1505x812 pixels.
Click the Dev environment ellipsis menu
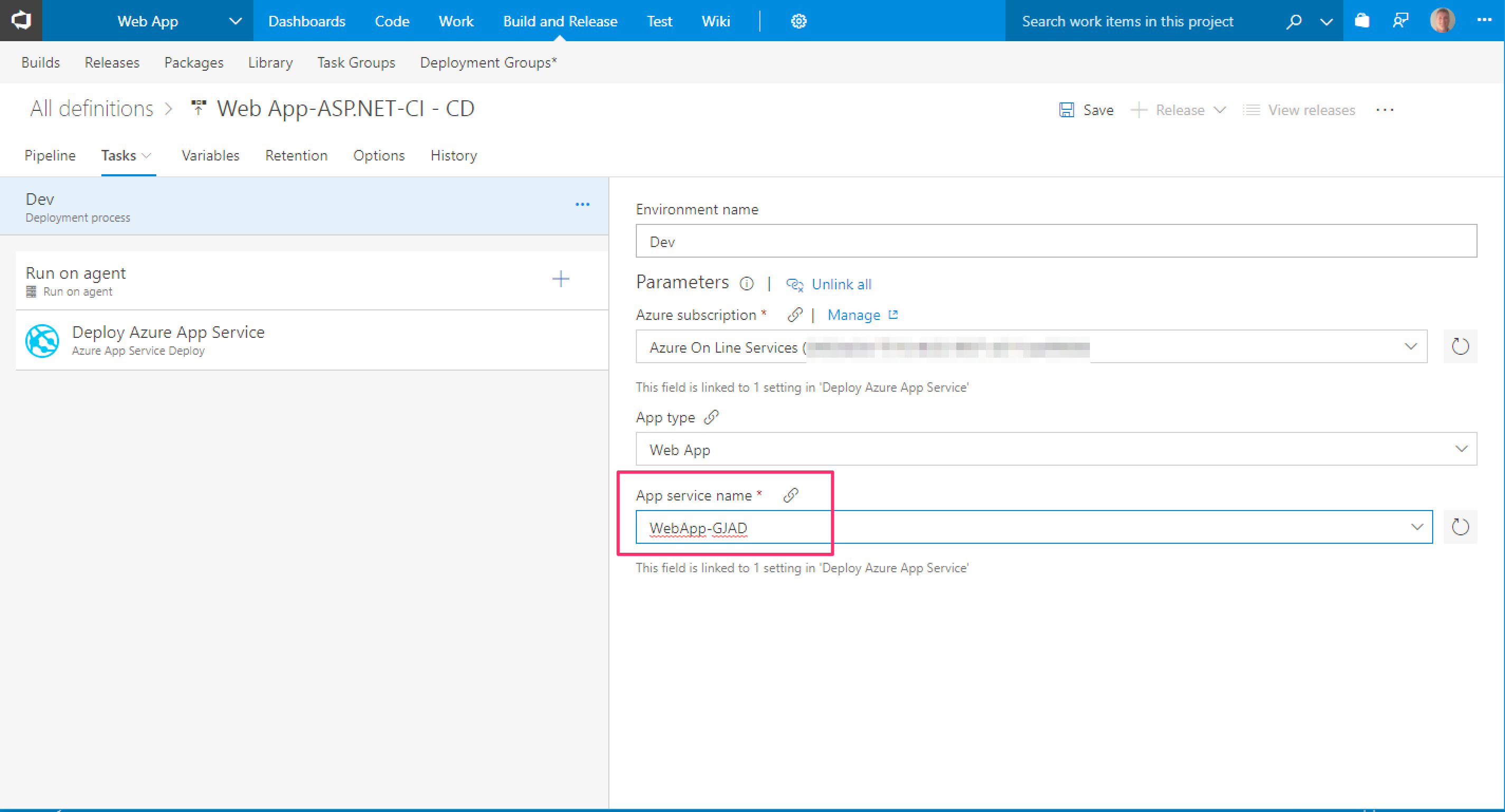click(x=582, y=204)
